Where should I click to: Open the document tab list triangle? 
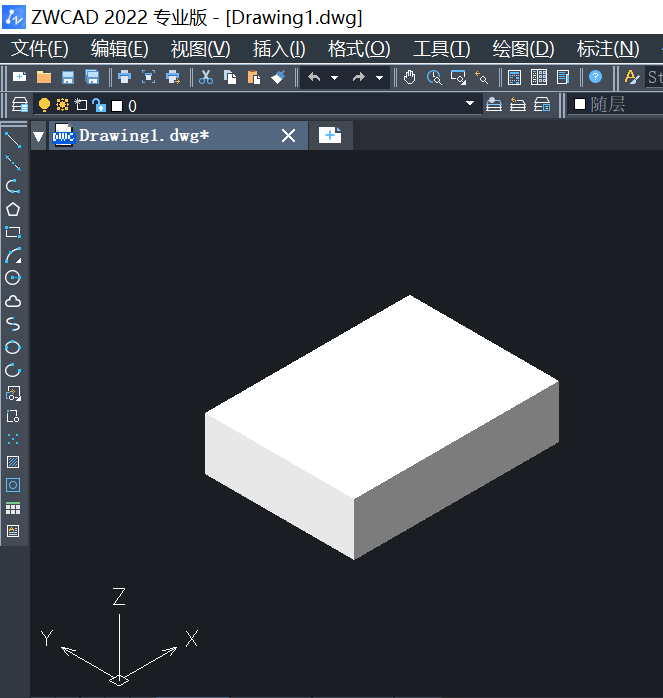(39, 136)
